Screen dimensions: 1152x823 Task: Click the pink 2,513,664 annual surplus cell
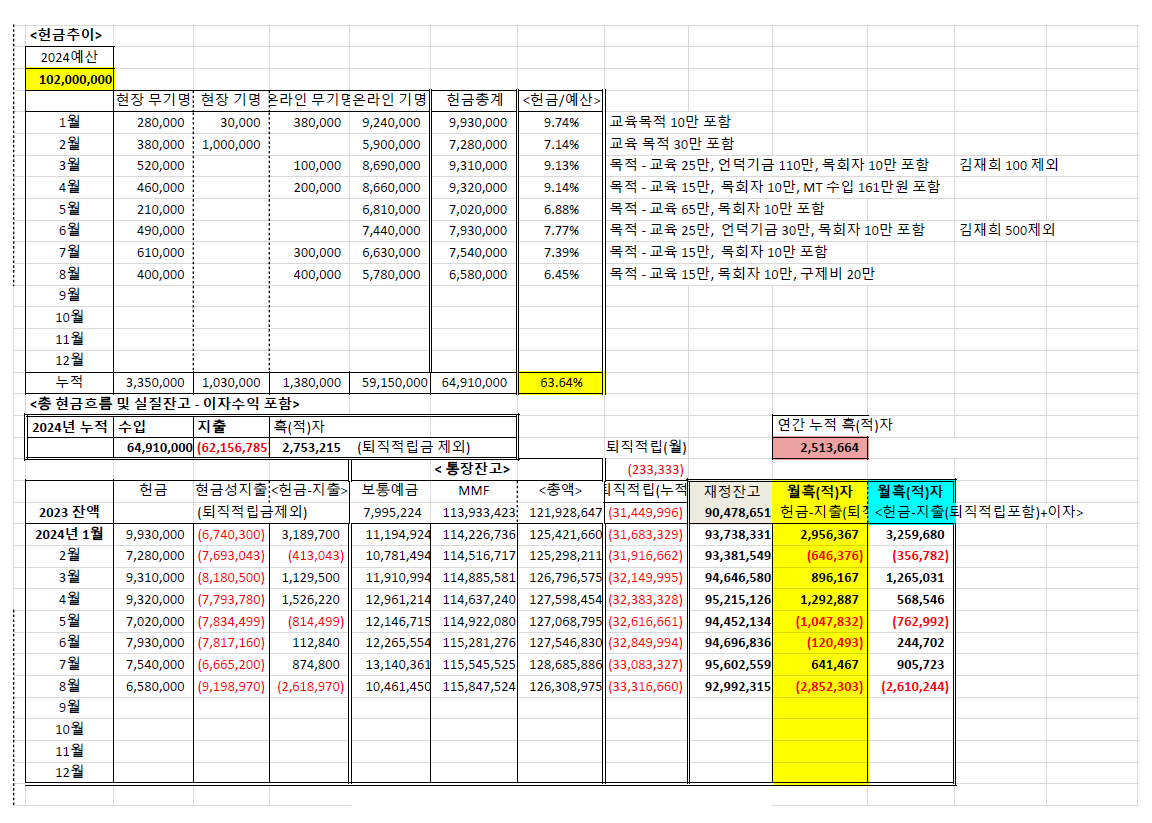coord(819,447)
